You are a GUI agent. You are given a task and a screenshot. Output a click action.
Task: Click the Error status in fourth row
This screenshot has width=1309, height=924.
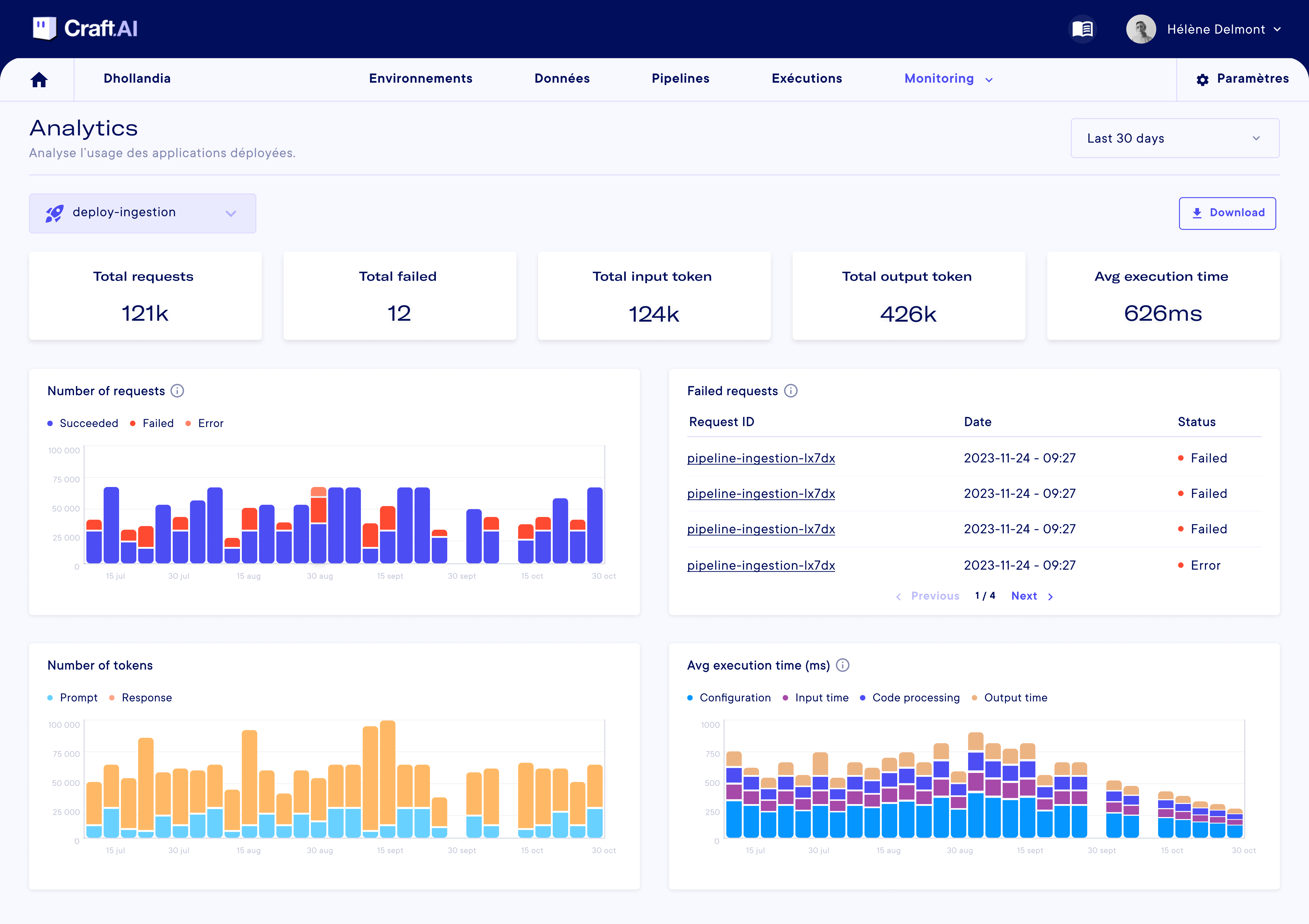click(1199, 565)
